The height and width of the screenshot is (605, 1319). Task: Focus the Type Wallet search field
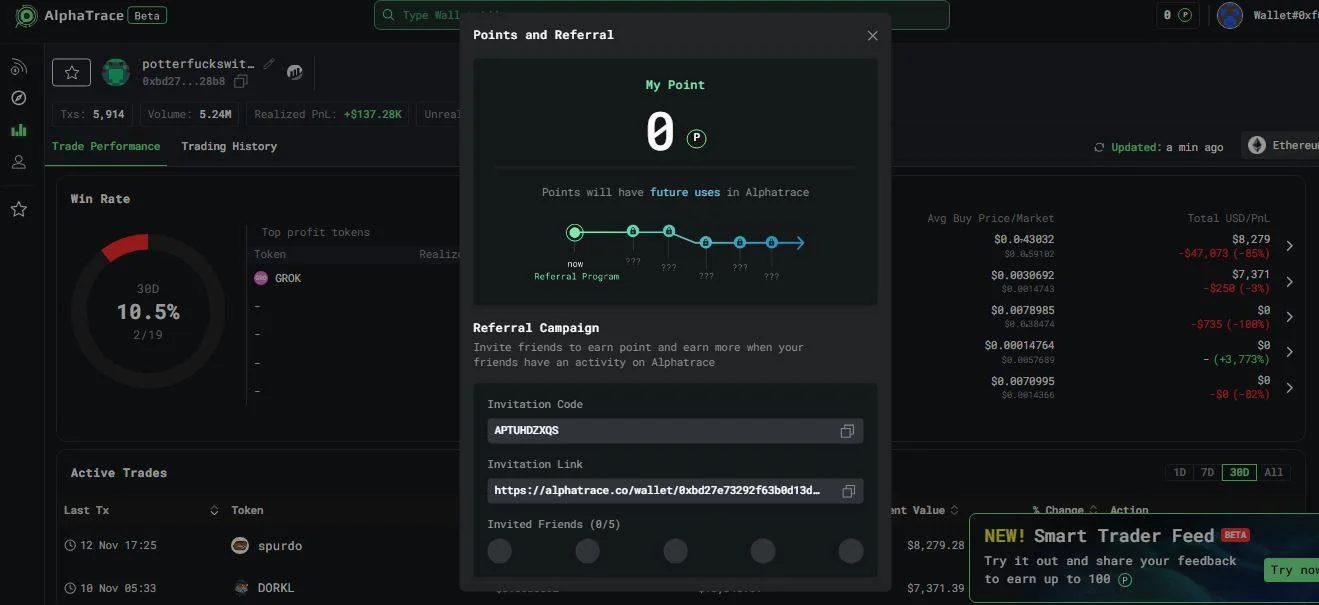point(661,15)
